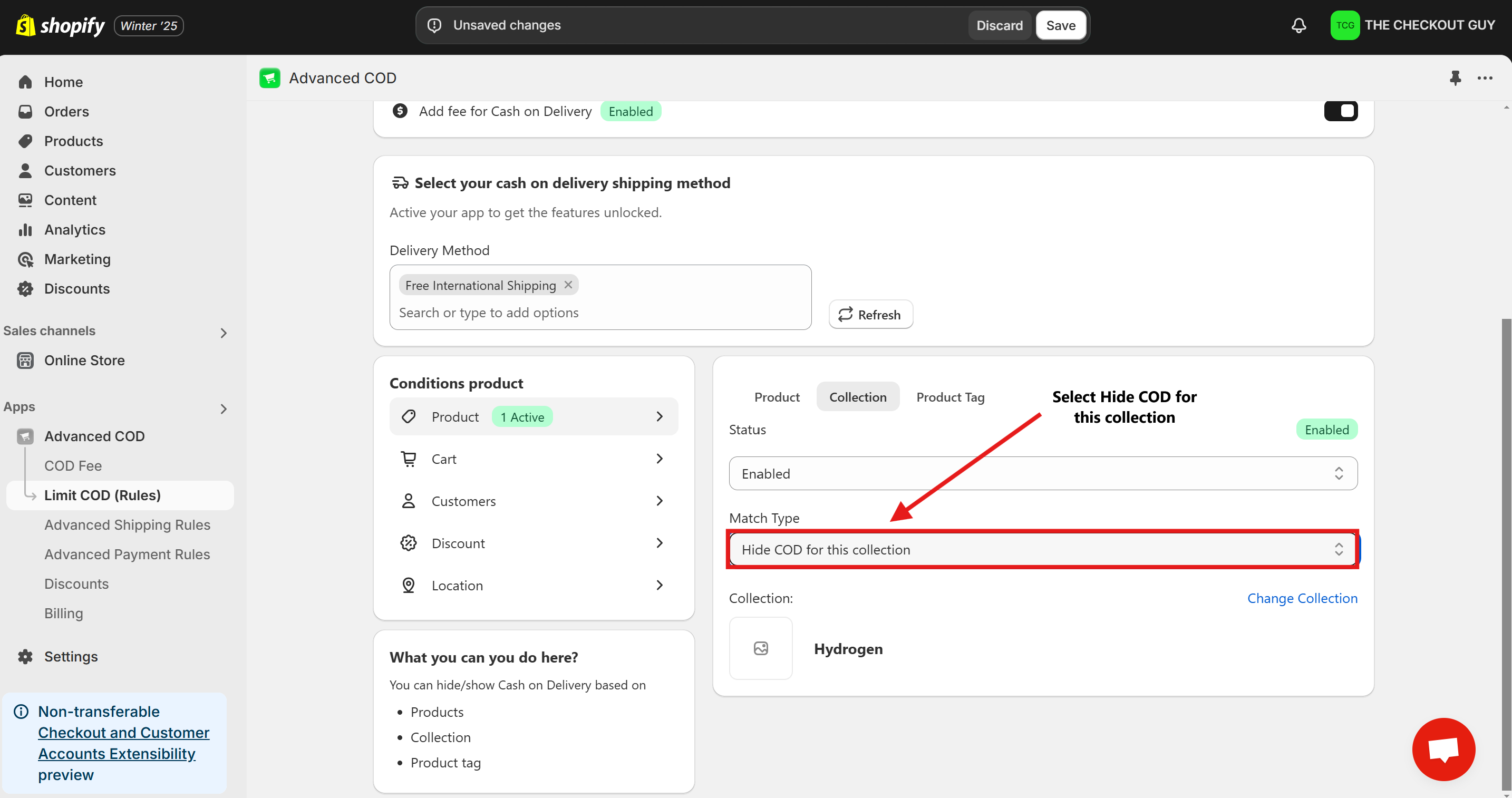The width and height of the screenshot is (1512, 798).
Task: Switch to the Collection tab
Action: point(858,397)
